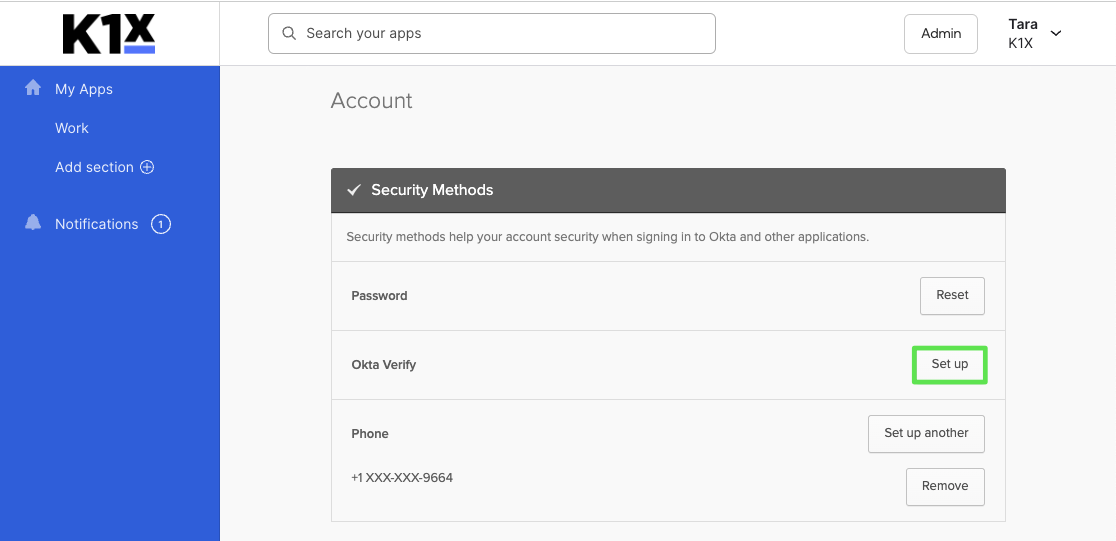
Task: Click the plus circle icon after Add section
Action: (x=147, y=167)
